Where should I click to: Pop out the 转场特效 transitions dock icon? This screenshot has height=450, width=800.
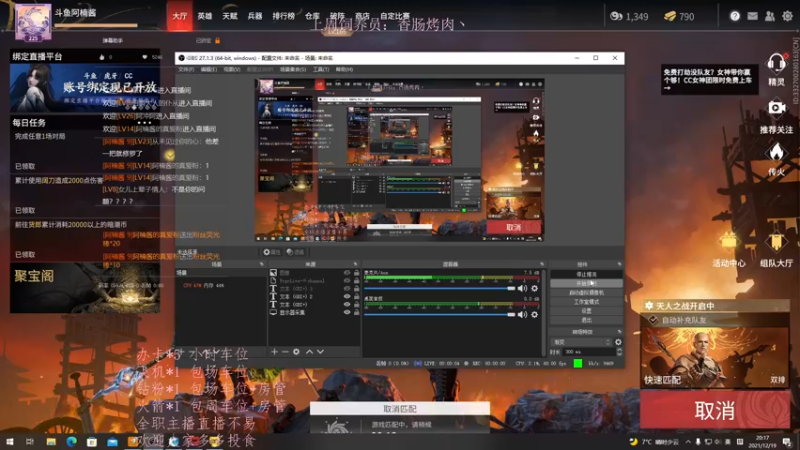coord(619,332)
